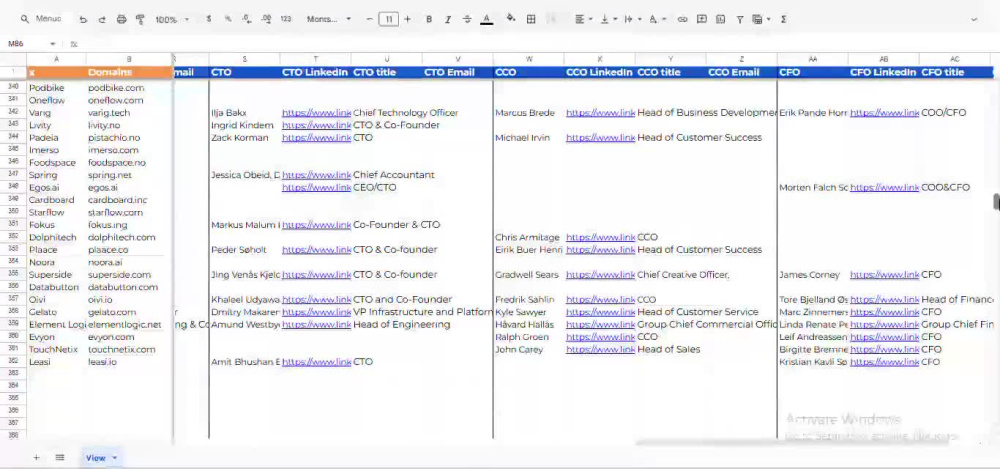
Task: Toggle bold formatting
Action: point(429,19)
